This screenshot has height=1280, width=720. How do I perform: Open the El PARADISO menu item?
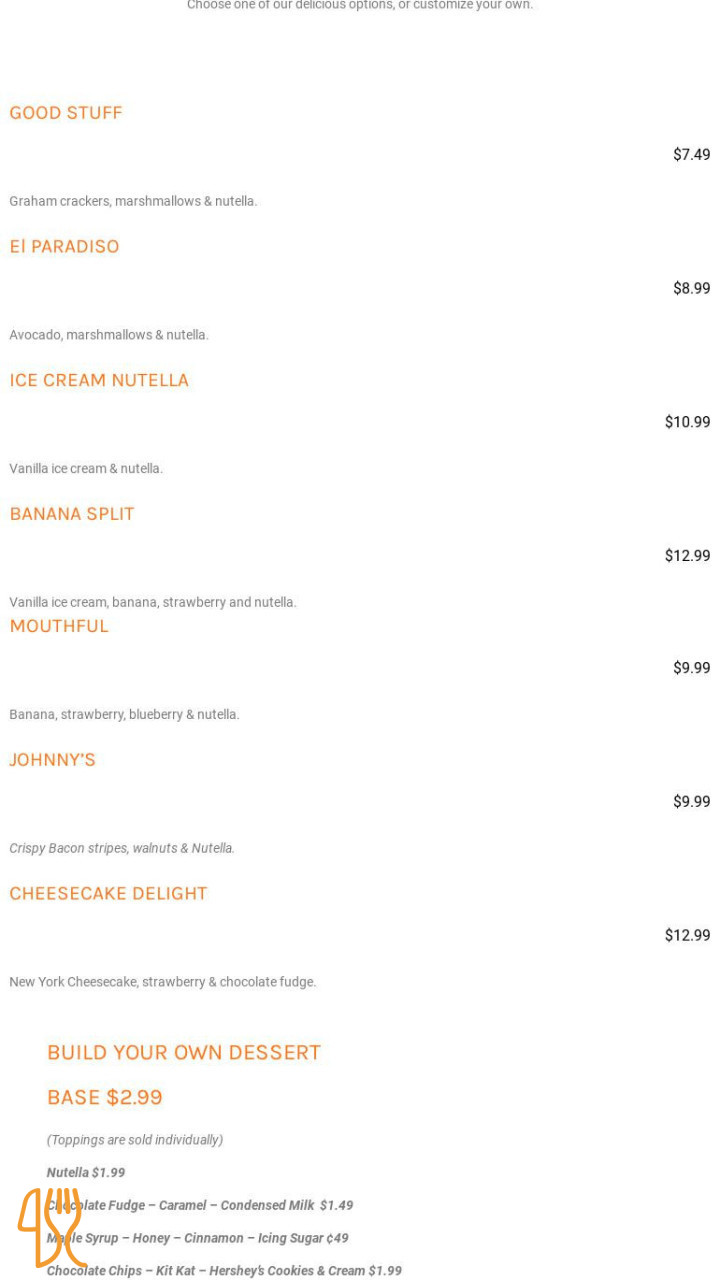pyautogui.click(x=64, y=247)
